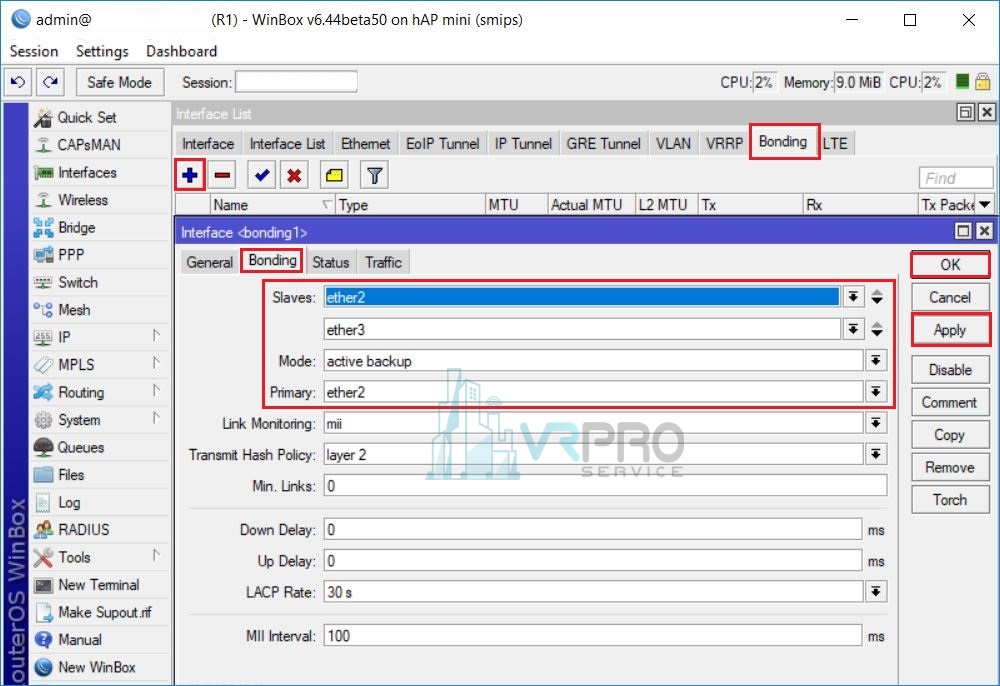Open the Transmit Hash Policy dropdown
This screenshot has height=686, width=1000.
coord(876,454)
